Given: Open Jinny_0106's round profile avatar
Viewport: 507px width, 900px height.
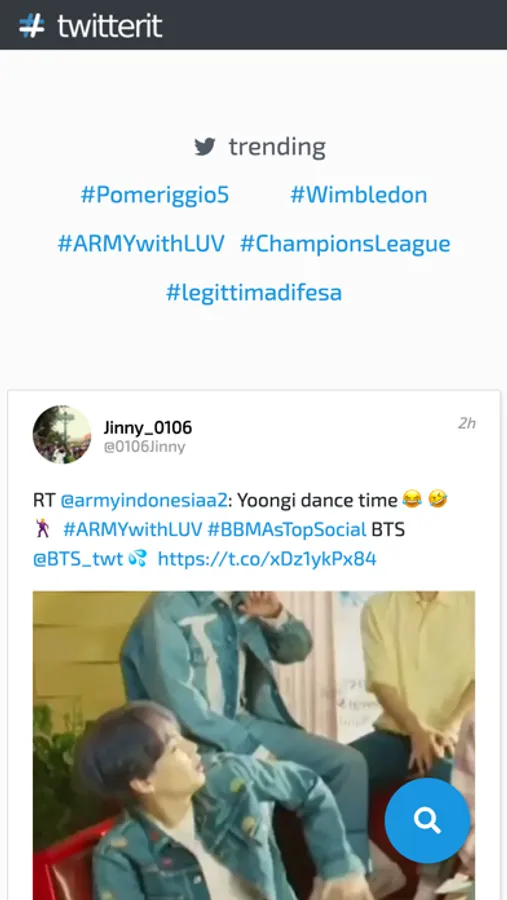Looking at the screenshot, I should point(61,434).
